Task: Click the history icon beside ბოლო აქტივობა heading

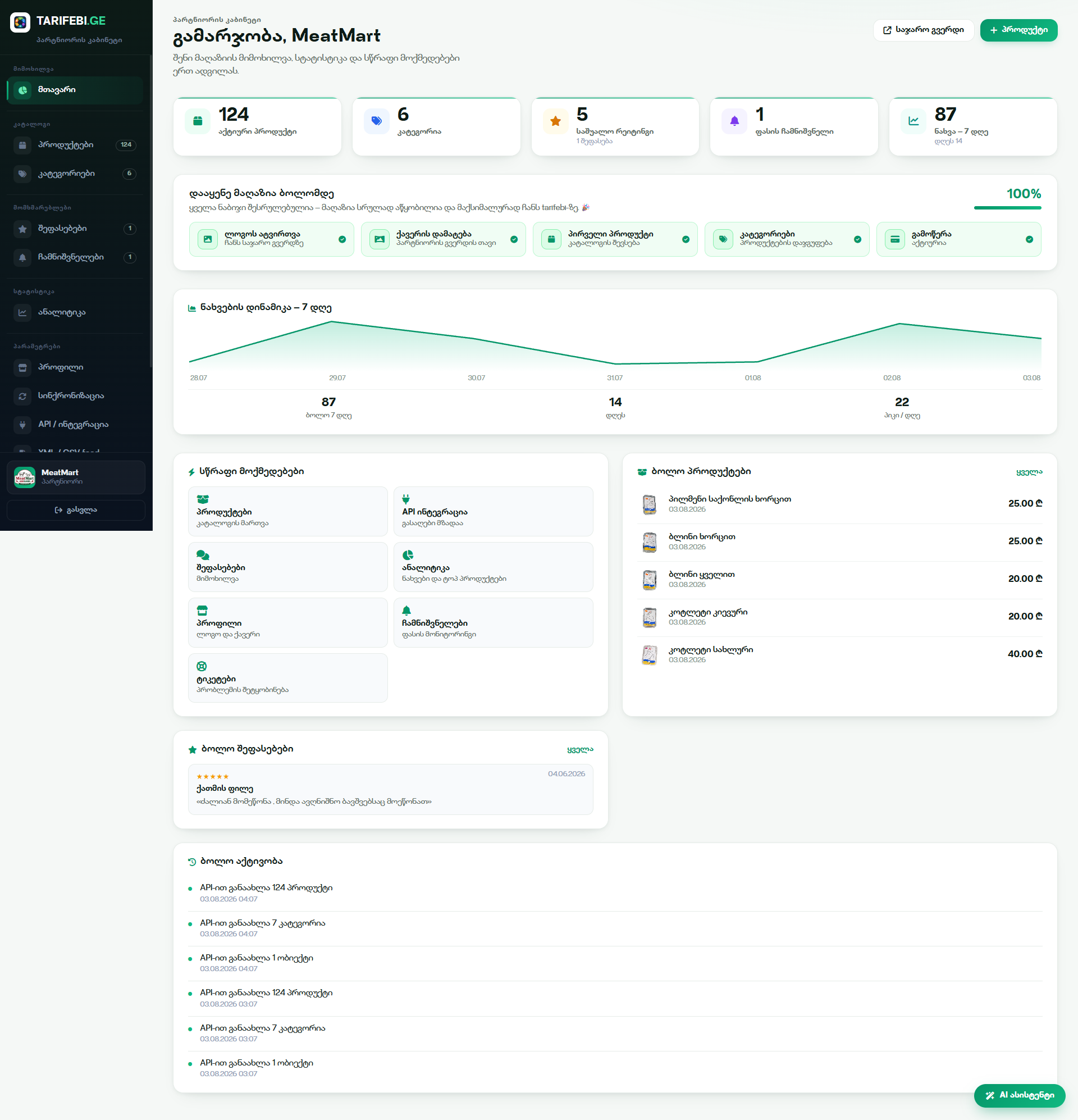Action: point(192,862)
